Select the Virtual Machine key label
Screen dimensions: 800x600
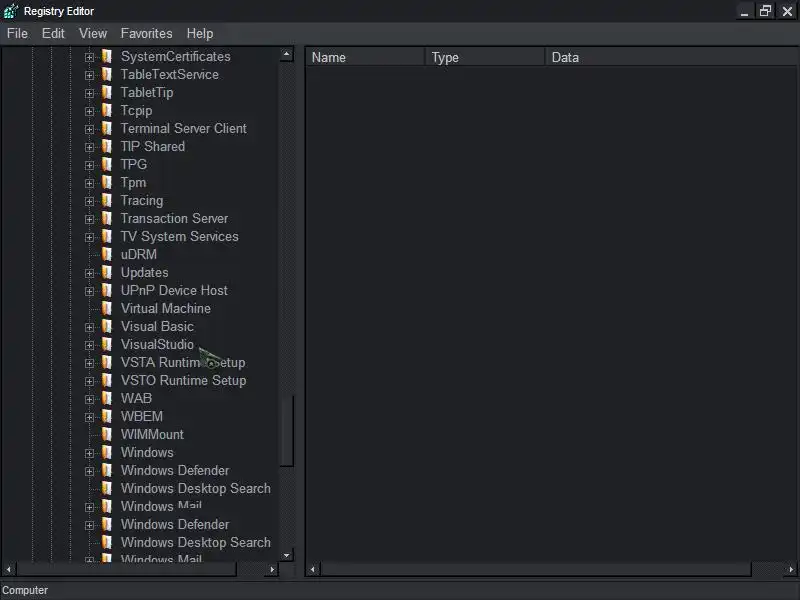pos(166,309)
